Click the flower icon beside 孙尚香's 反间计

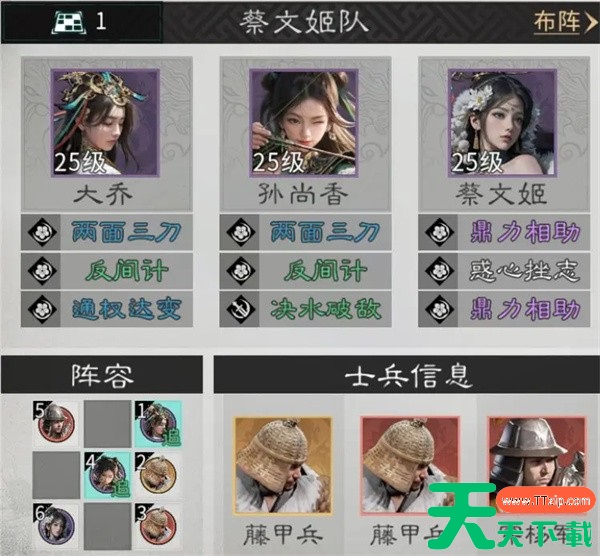click(240, 271)
